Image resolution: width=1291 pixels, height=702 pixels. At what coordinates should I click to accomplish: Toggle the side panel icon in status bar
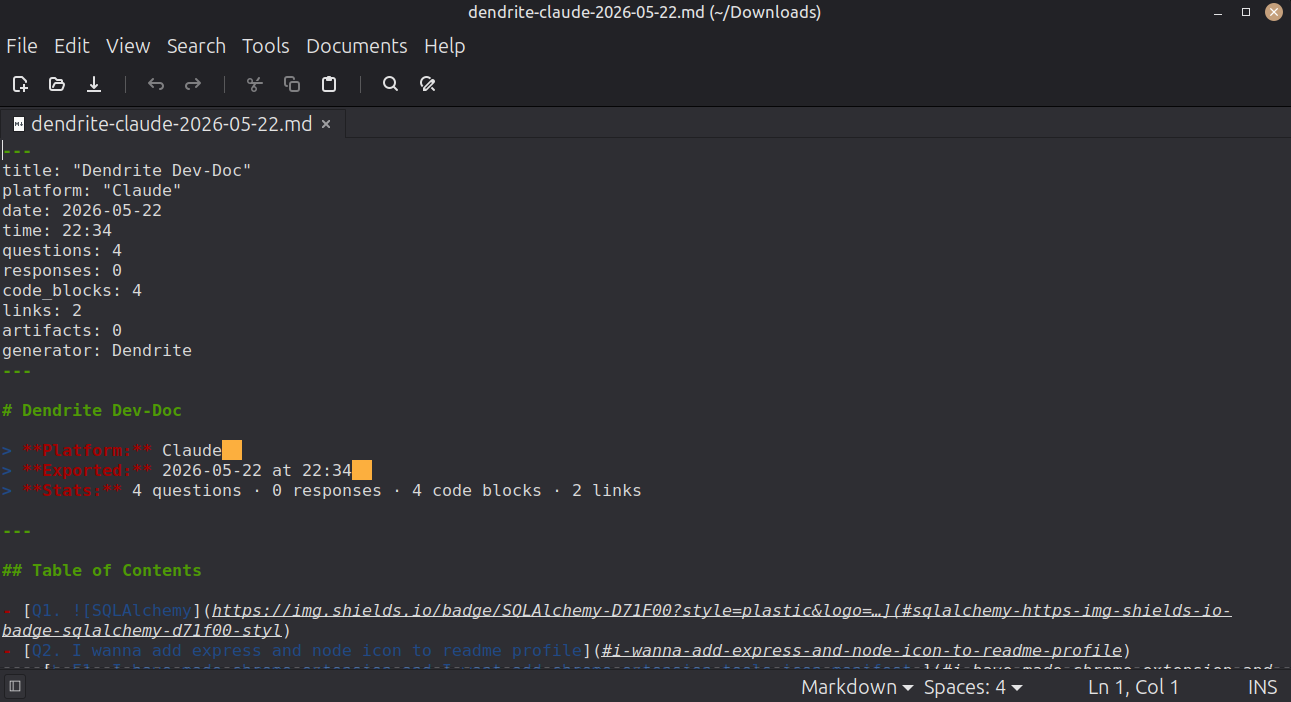[x=14, y=687]
